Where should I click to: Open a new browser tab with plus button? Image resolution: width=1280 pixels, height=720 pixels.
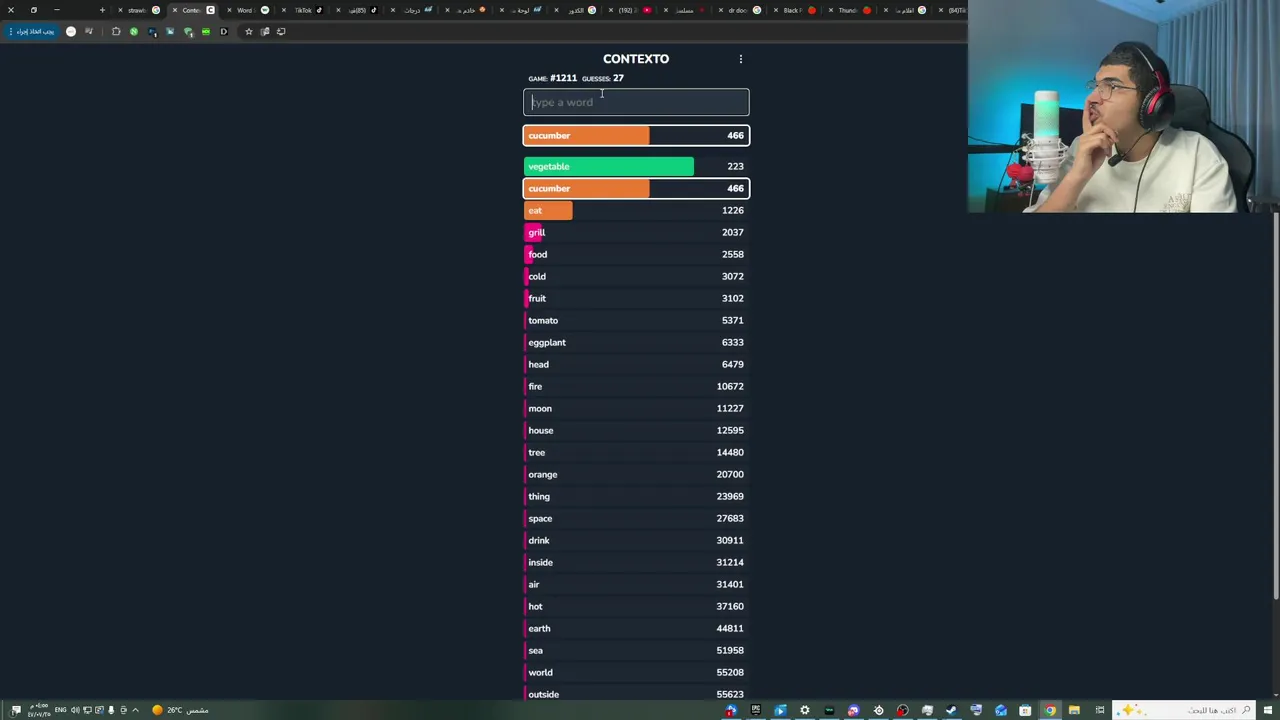point(102,10)
